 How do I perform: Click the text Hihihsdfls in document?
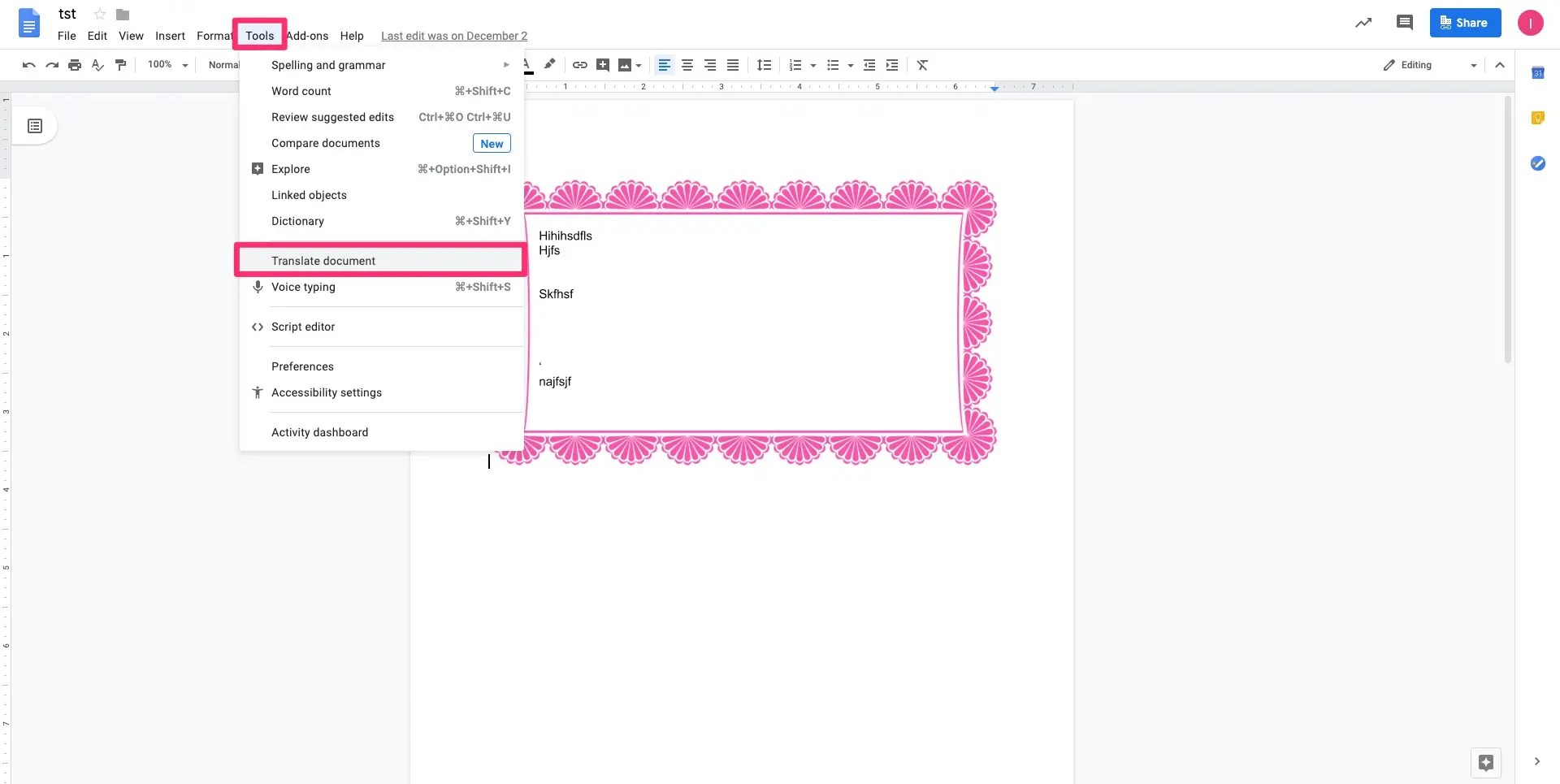click(565, 236)
